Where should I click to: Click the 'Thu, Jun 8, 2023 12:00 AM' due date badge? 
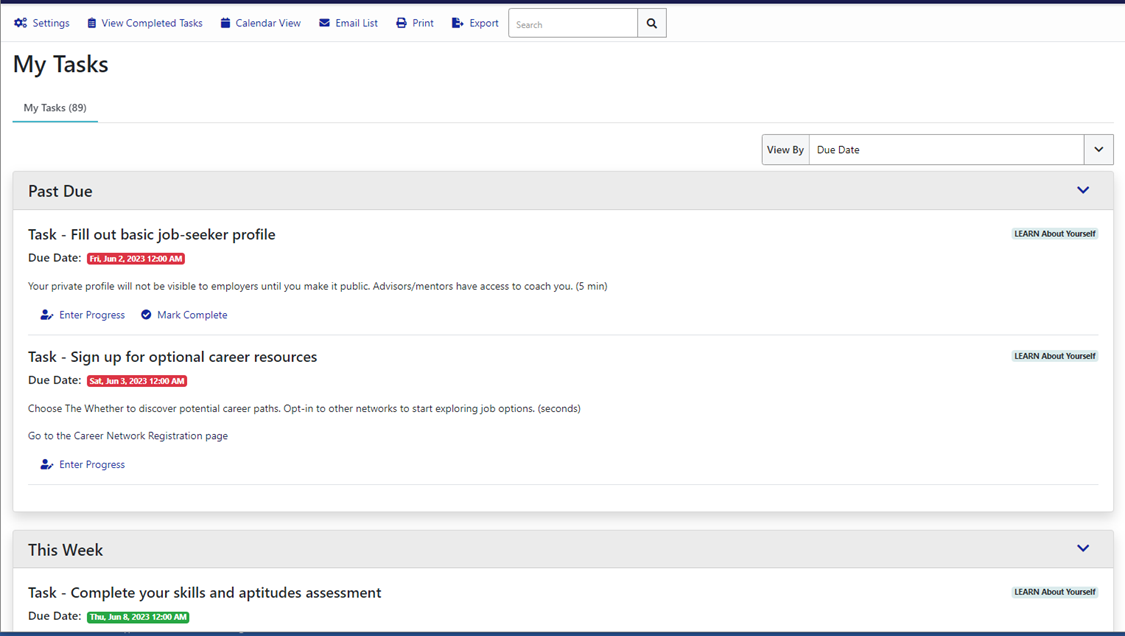138,617
